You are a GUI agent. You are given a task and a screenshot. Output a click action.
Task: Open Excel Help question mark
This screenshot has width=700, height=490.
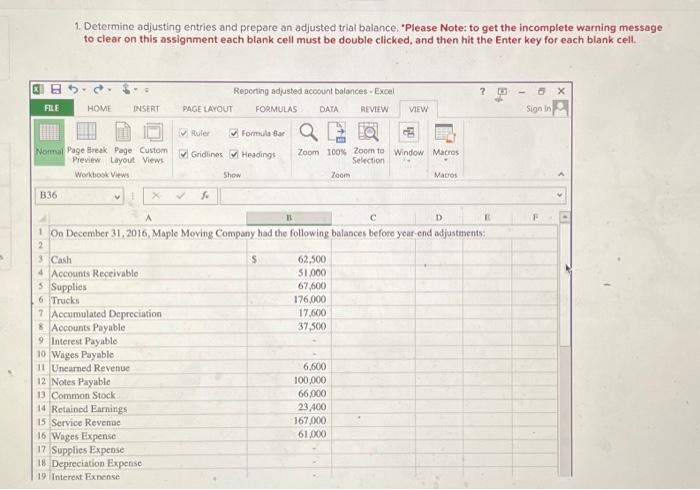click(482, 91)
